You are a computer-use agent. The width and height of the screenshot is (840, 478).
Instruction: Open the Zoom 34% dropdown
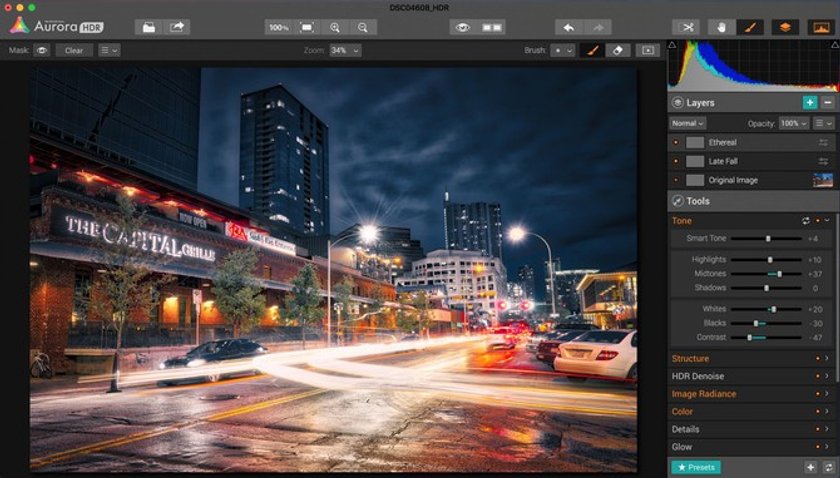(345, 50)
